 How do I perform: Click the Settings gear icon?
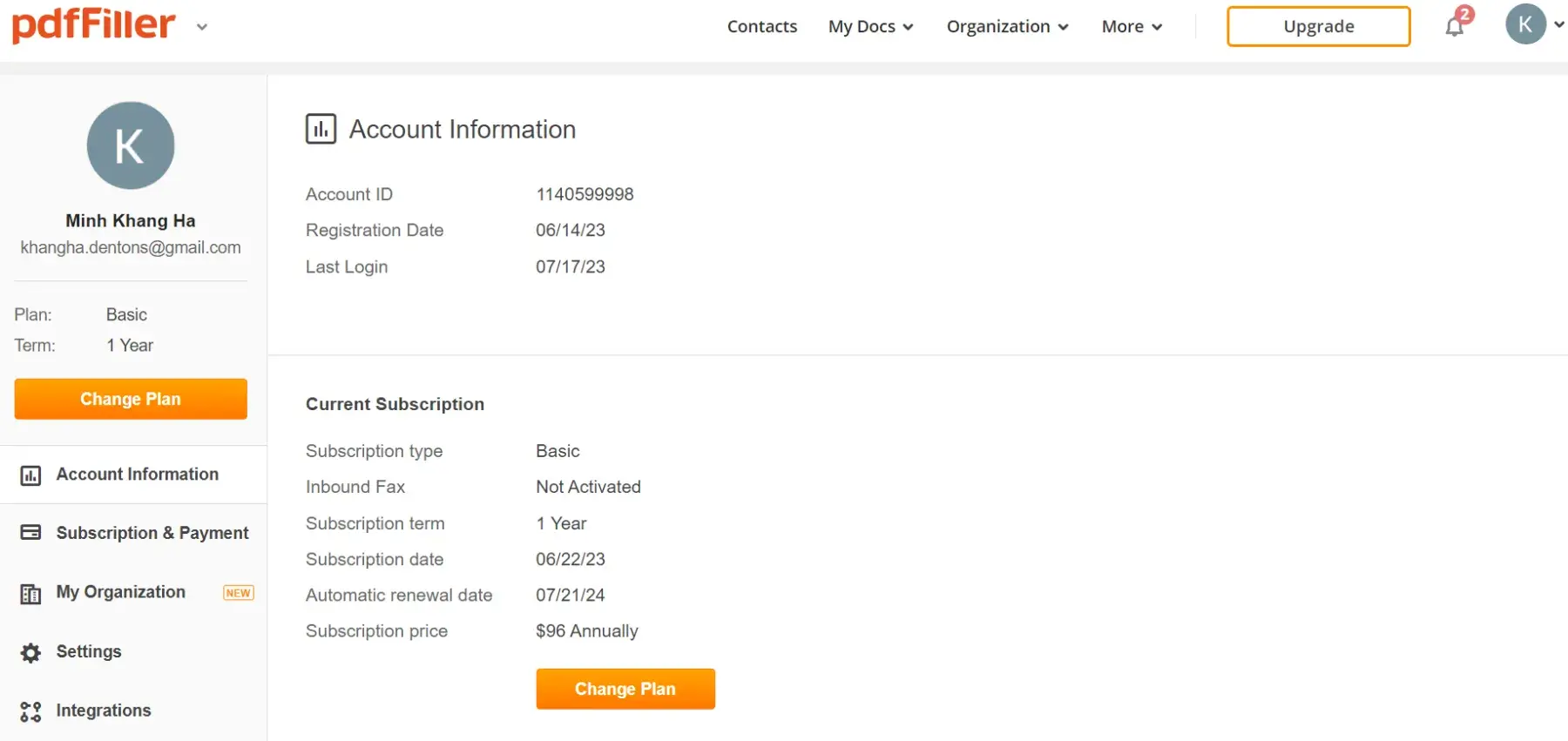pyautogui.click(x=30, y=653)
